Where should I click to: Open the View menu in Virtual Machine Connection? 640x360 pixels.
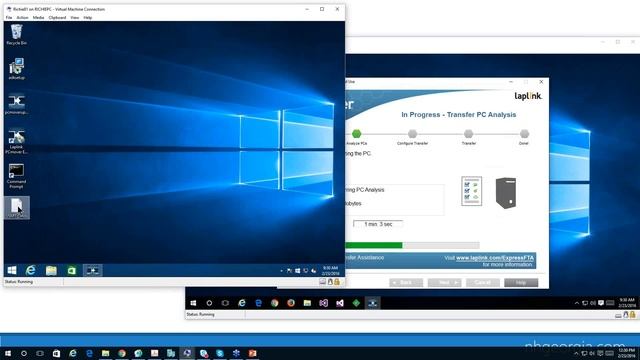[75, 18]
